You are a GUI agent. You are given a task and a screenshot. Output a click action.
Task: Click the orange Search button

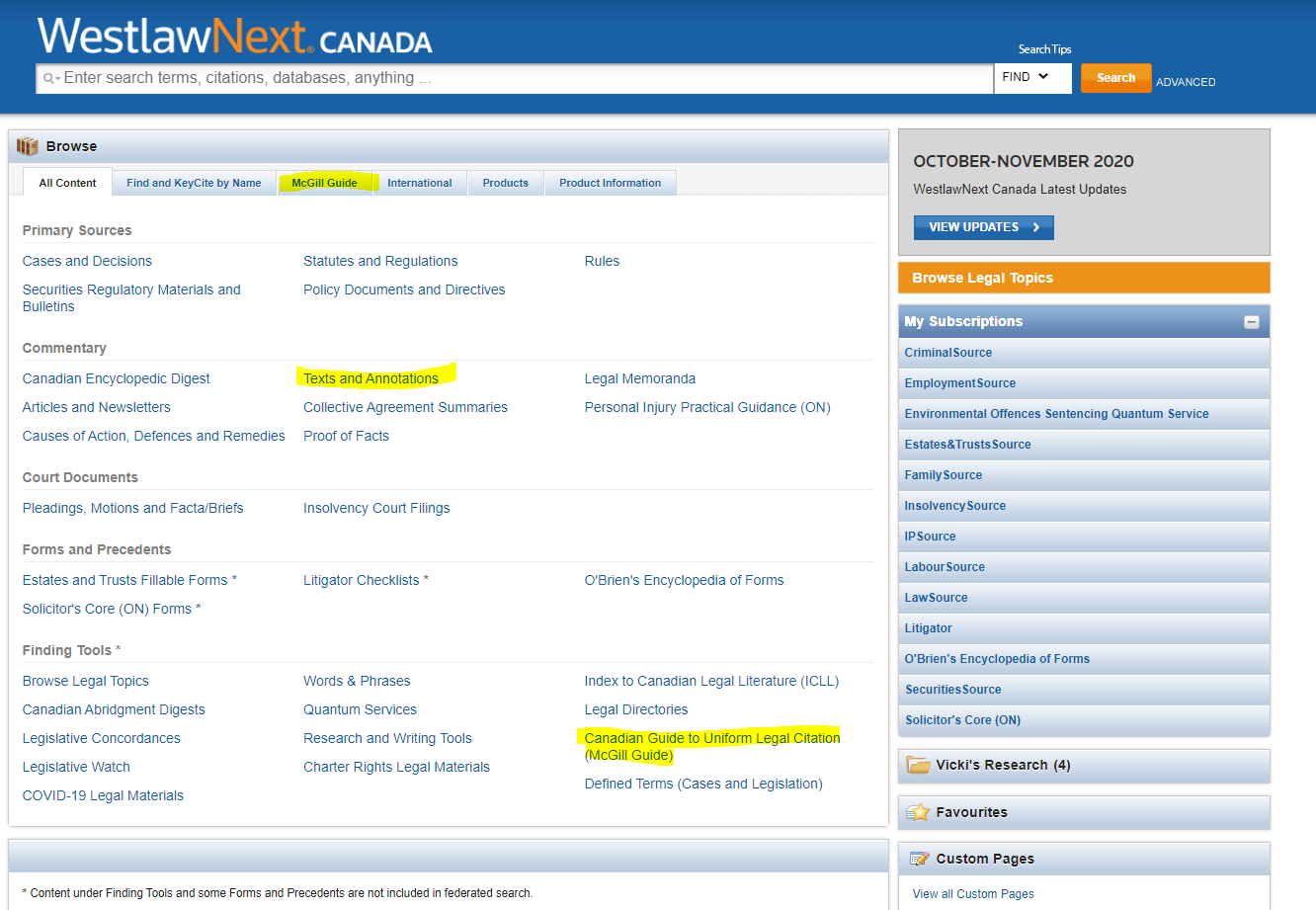tap(1115, 77)
